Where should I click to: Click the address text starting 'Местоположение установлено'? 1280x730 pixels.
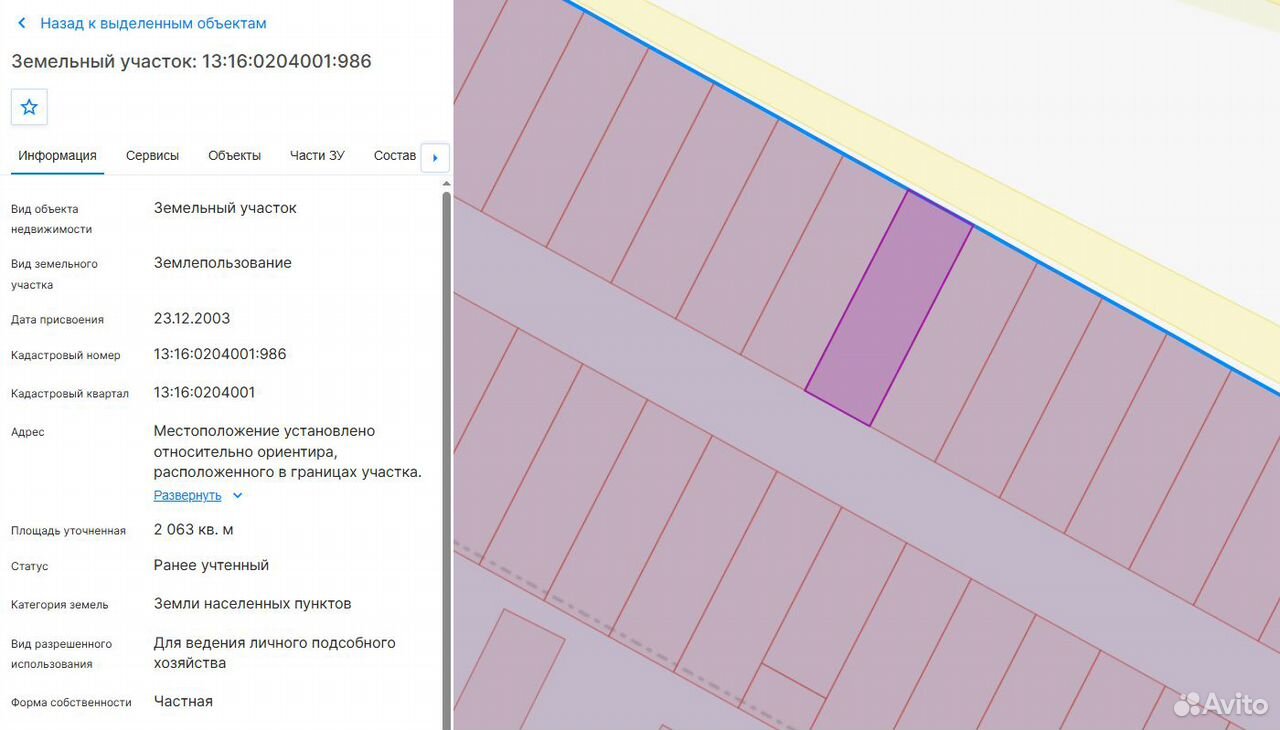[x=288, y=451]
